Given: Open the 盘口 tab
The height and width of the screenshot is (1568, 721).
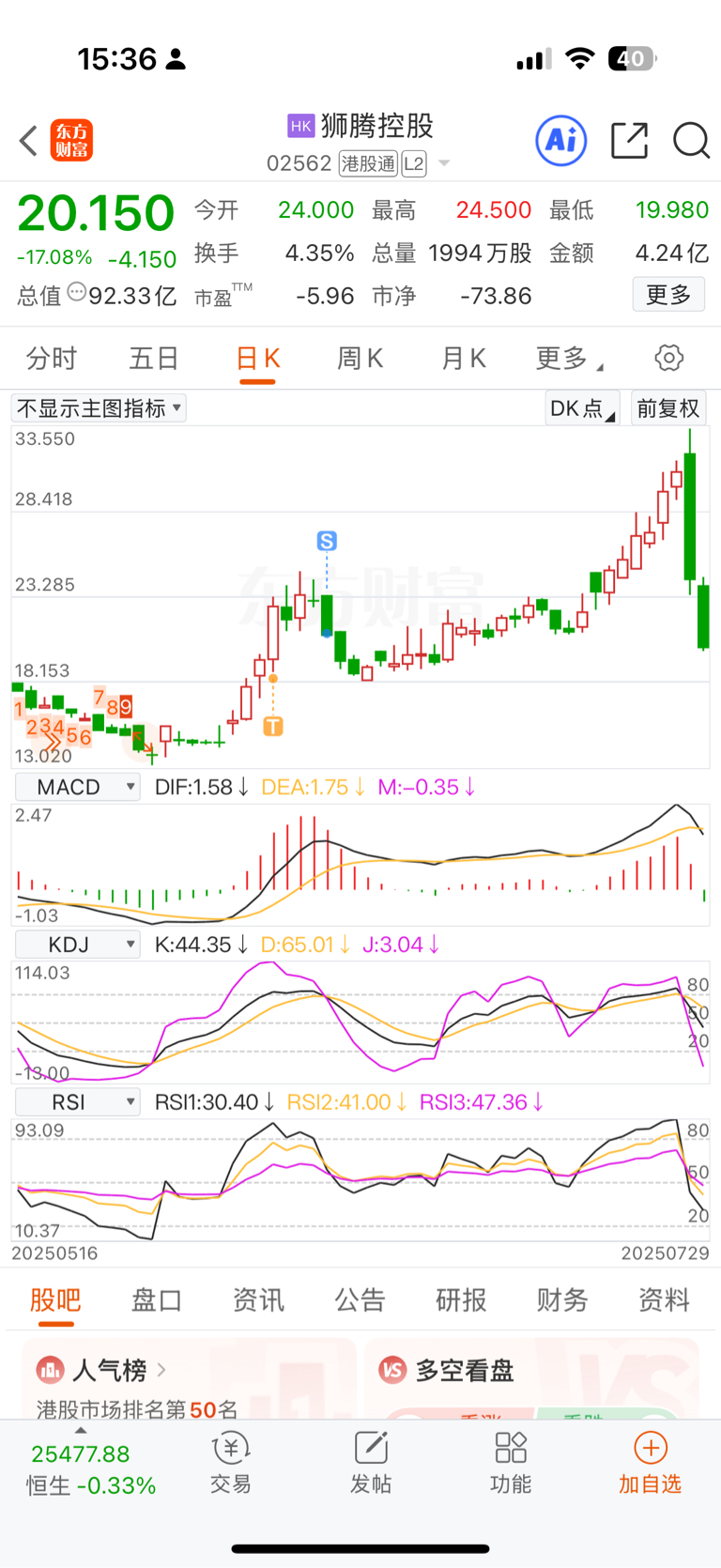Looking at the screenshot, I should click(x=157, y=1300).
